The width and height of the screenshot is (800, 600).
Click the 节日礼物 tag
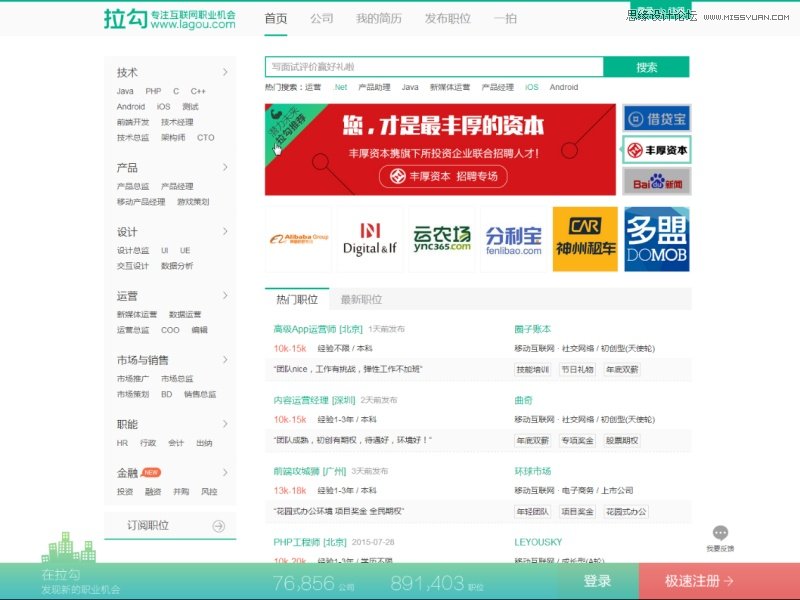577,369
